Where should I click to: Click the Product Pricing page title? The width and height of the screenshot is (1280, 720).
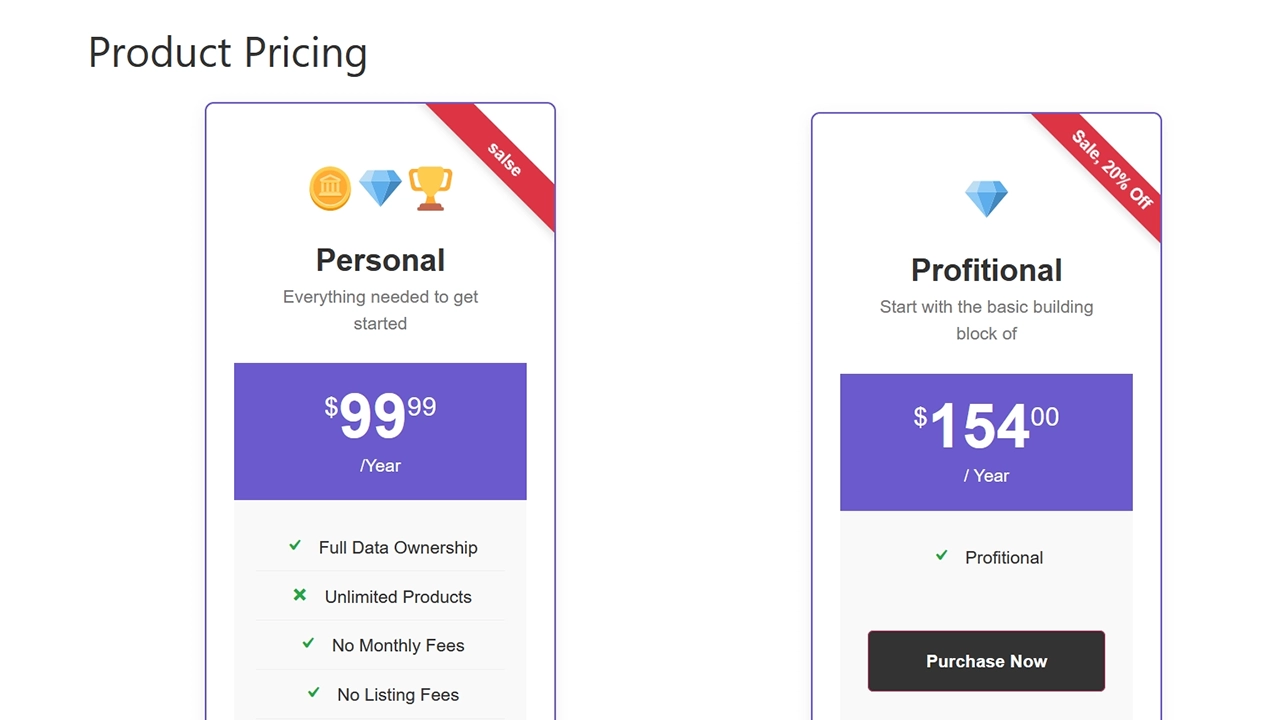[228, 52]
